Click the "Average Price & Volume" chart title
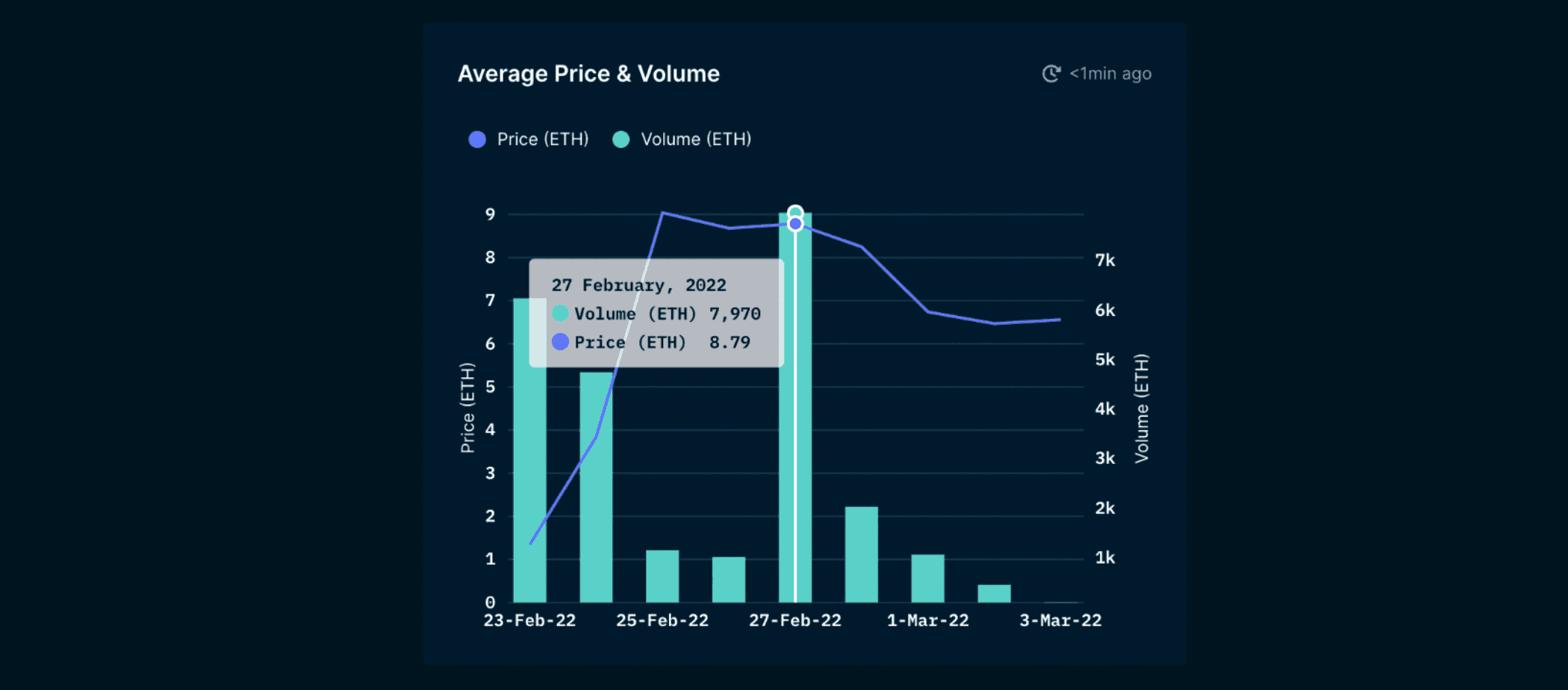 pos(588,74)
